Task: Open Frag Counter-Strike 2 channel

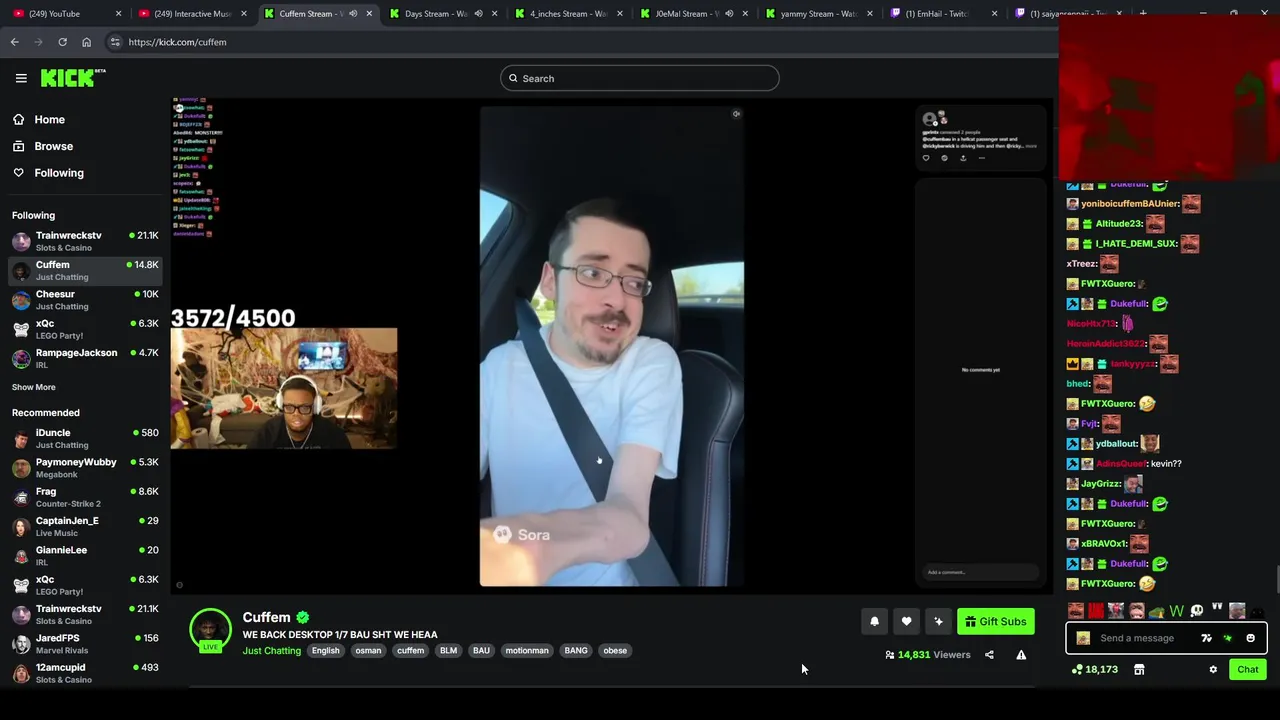Action: click(84, 497)
